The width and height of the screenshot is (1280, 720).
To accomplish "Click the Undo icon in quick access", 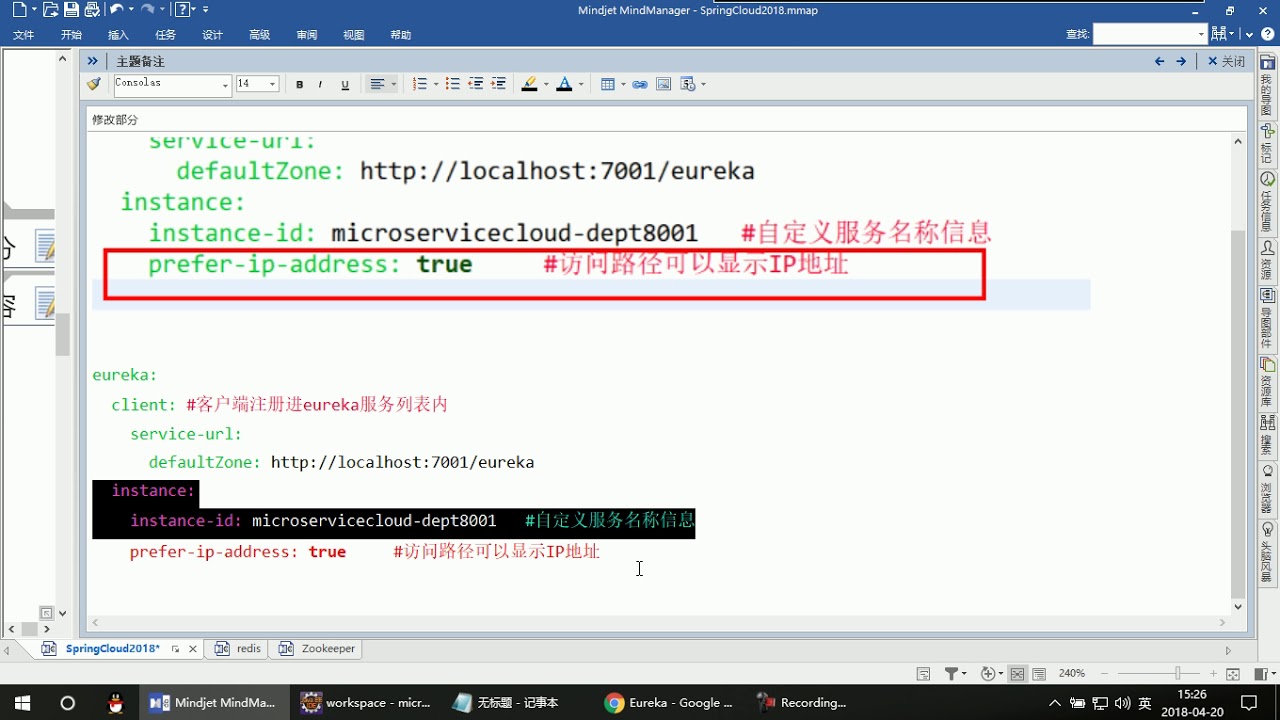I will tap(117, 10).
